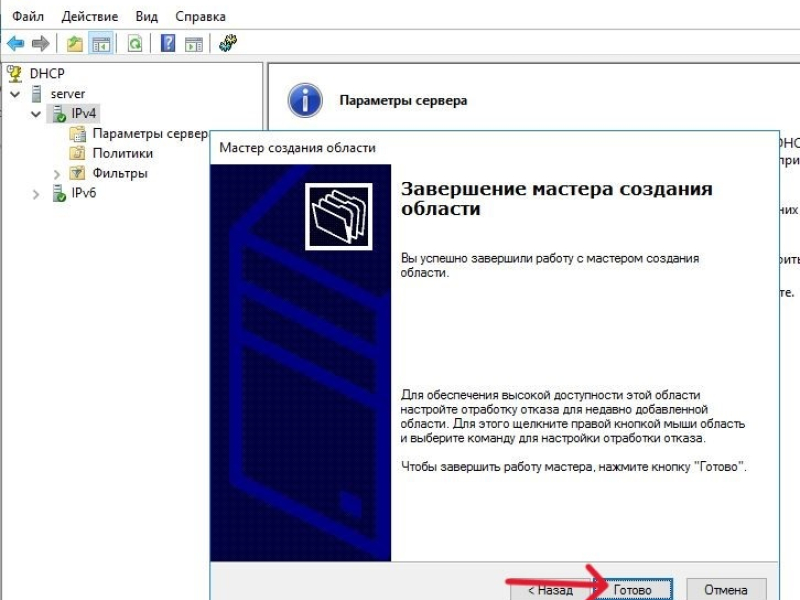
Task: Expand the IPv6 tree node
Action: click(x=35, y=194)
